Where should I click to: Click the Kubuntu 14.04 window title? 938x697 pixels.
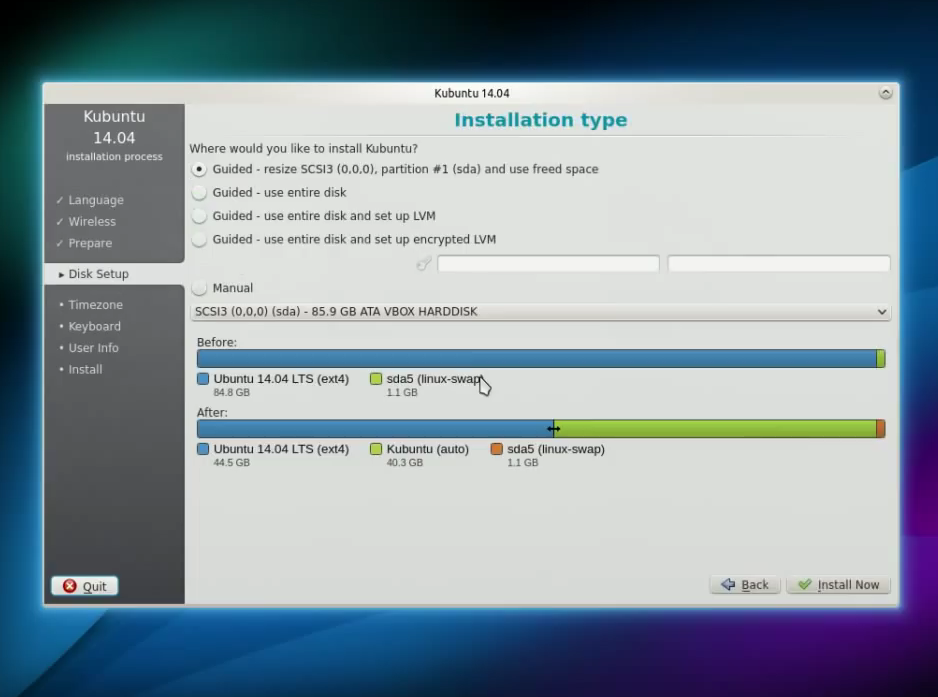(471, 93)
